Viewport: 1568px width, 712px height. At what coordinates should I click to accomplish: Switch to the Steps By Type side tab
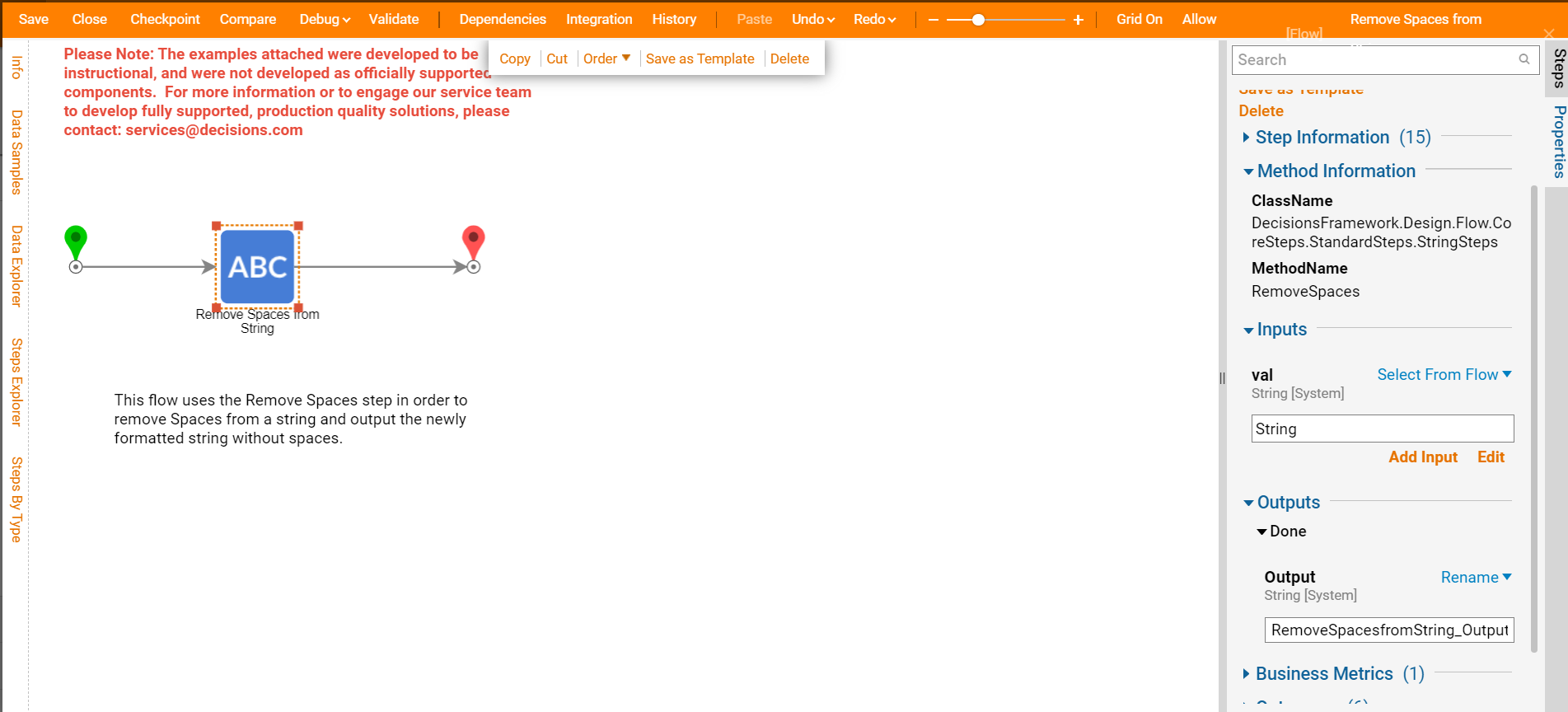16,499
